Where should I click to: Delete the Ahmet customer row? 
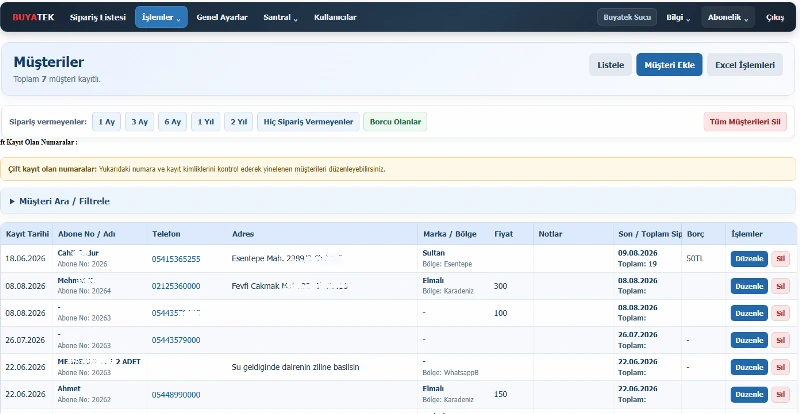coord(780,395)
